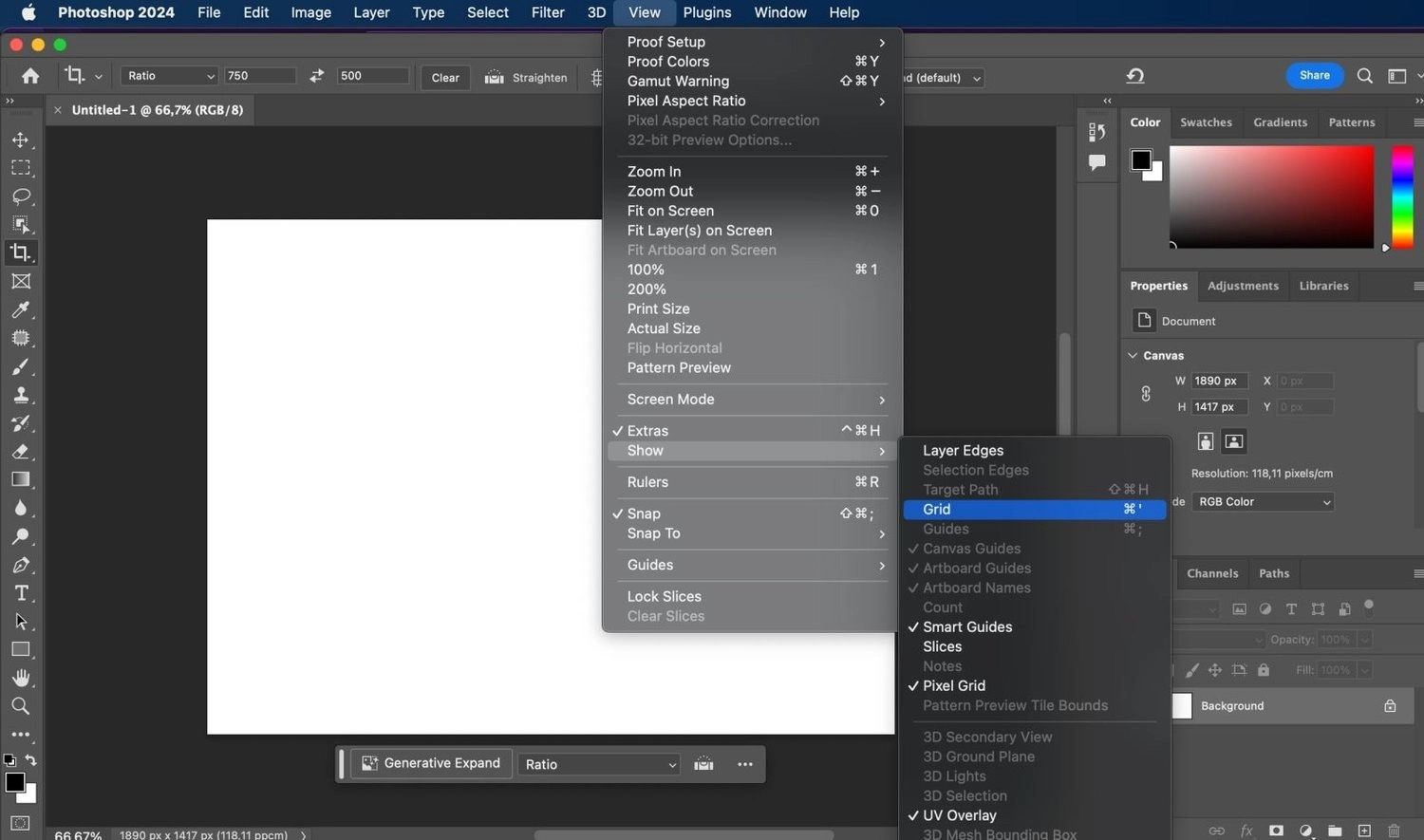Select the Zoom tool

click(x=20, y=706)
